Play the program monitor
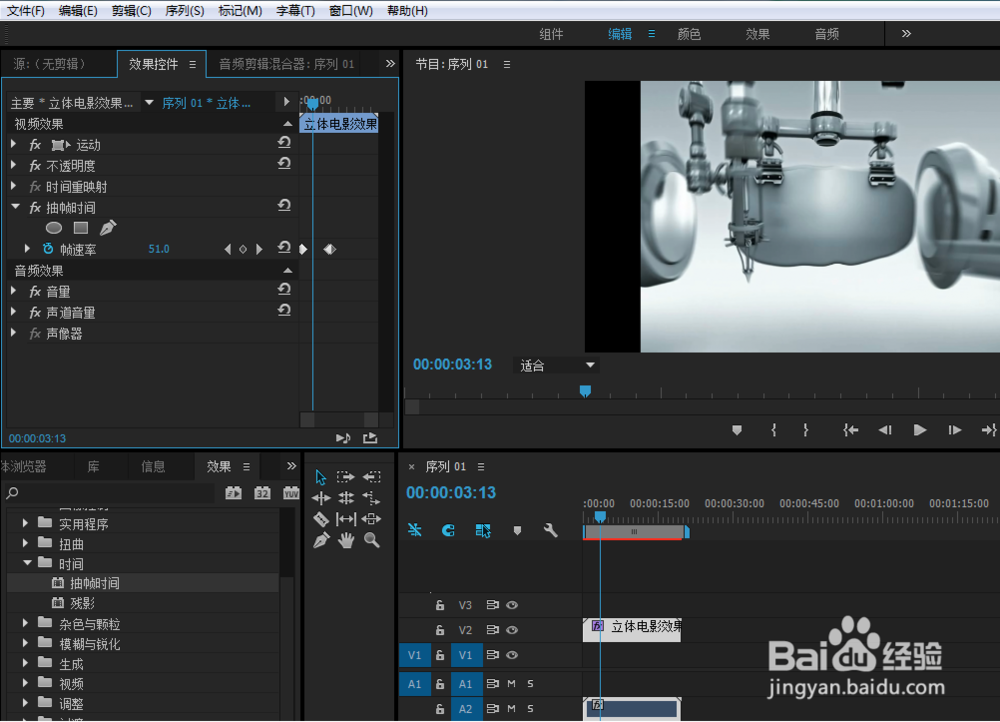The height and width of the screenshot is (722, 1000). pos(920,430)
